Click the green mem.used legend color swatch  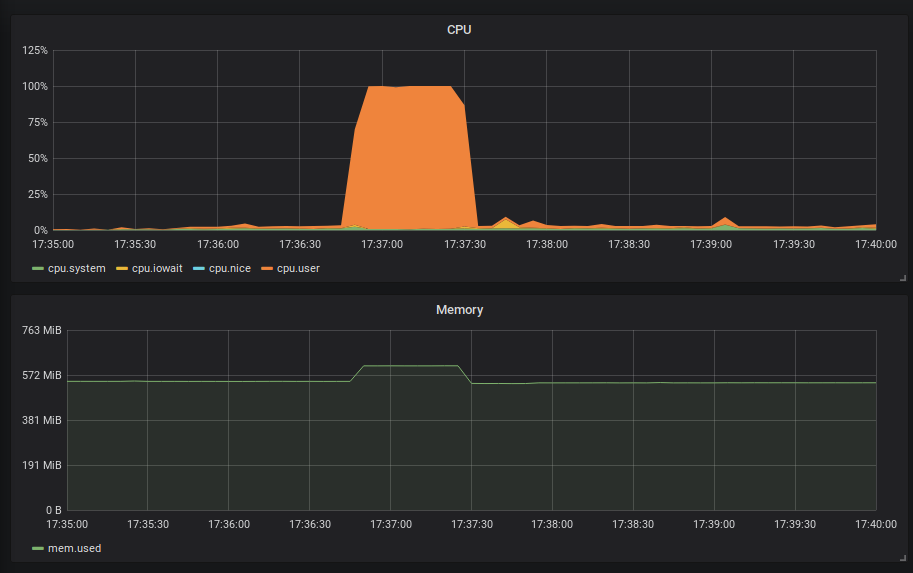38,549
